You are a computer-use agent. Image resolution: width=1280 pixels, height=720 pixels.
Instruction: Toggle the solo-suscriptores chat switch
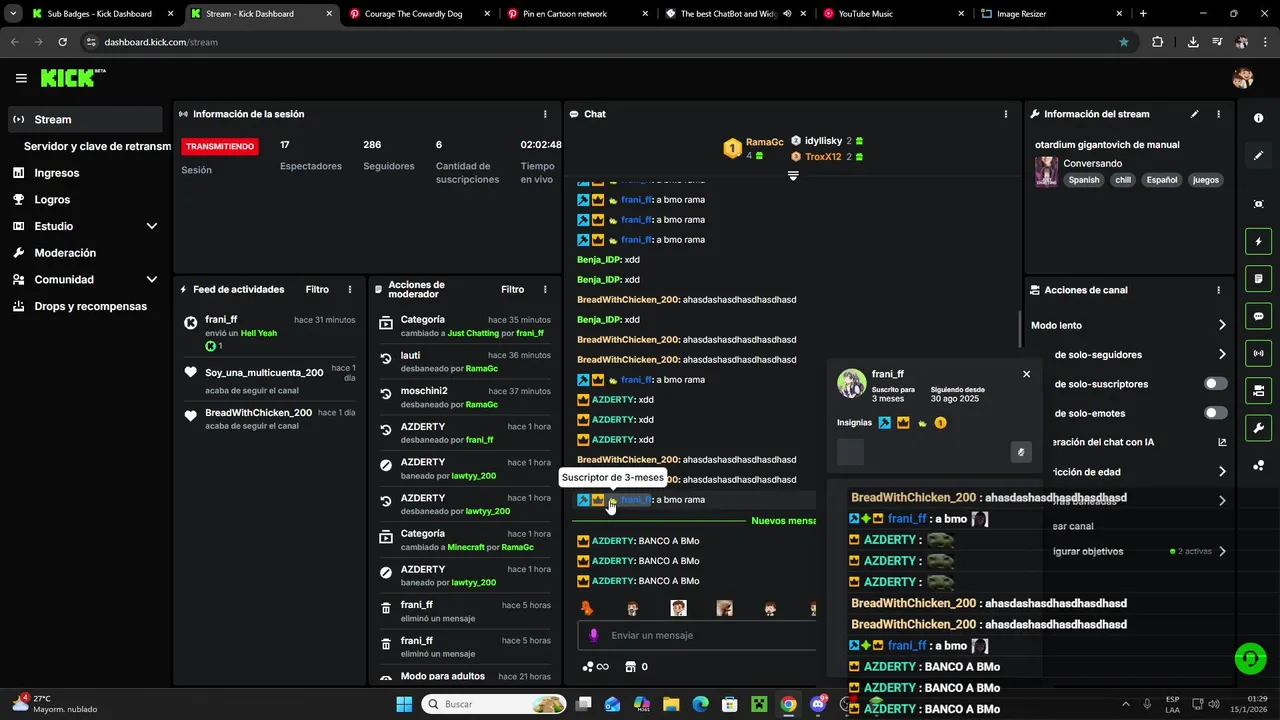click(1215, 384)
